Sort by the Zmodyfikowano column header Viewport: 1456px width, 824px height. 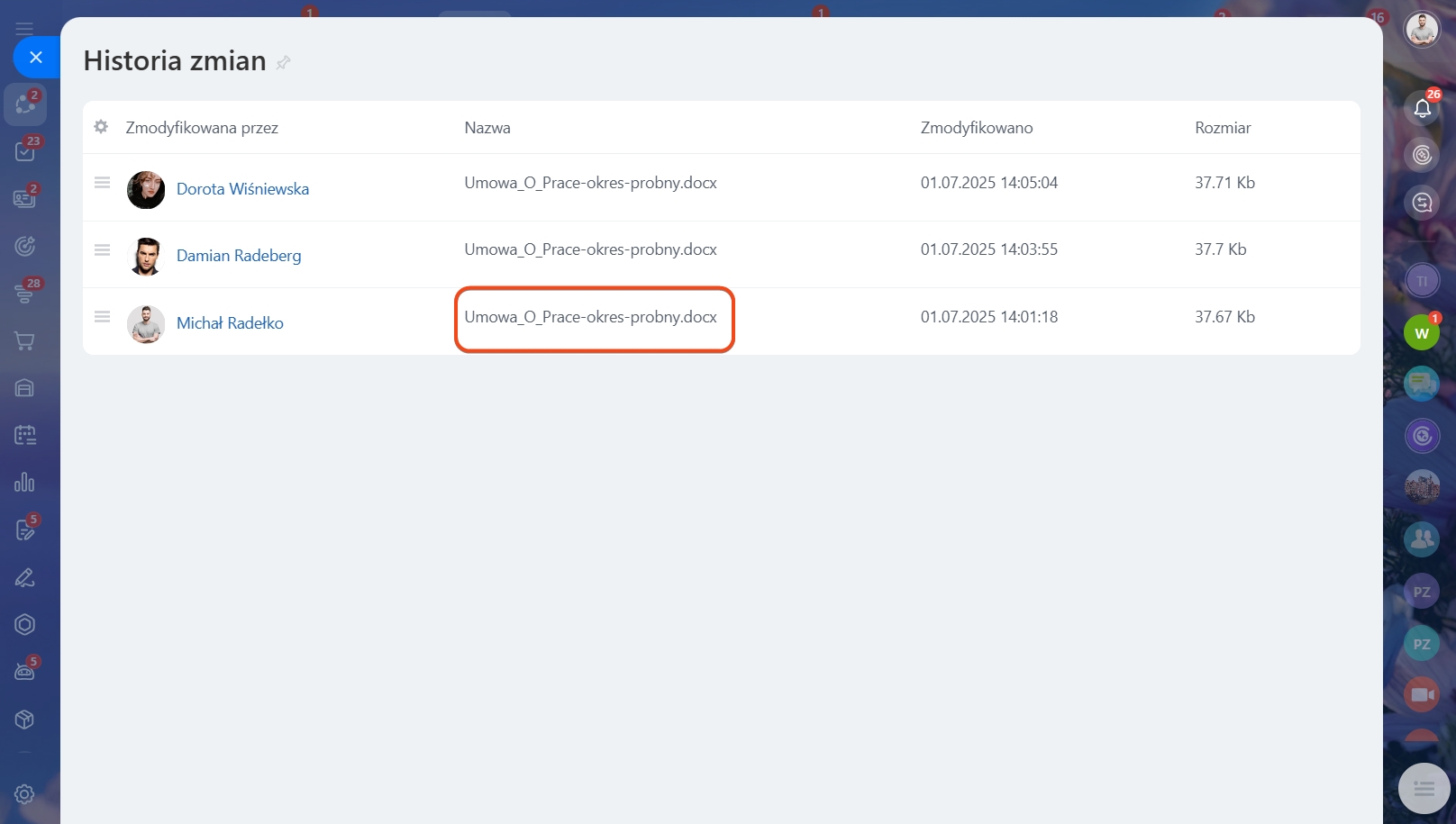[977, 128]
